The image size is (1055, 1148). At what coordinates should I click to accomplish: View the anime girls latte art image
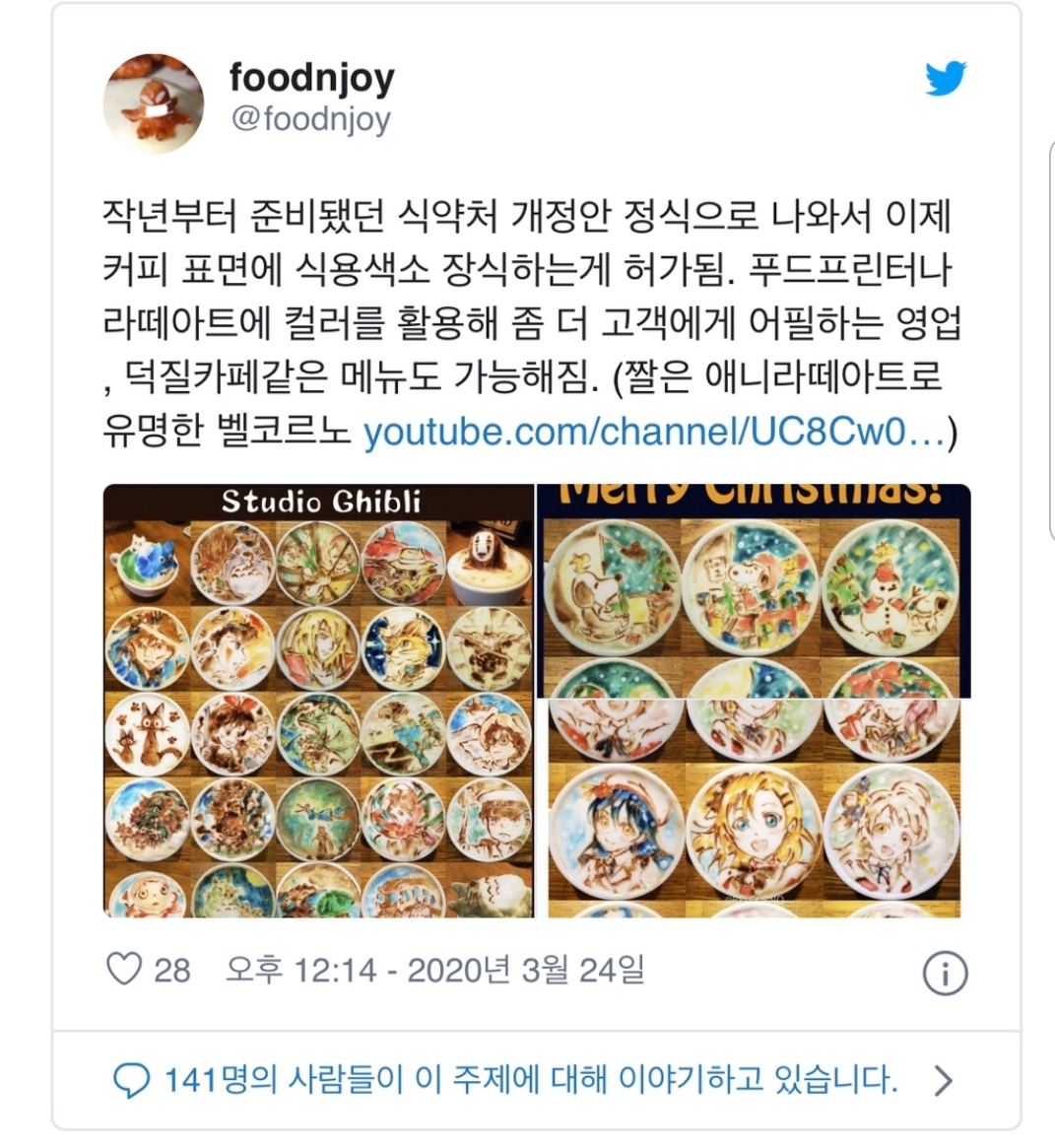click(755, 808)
